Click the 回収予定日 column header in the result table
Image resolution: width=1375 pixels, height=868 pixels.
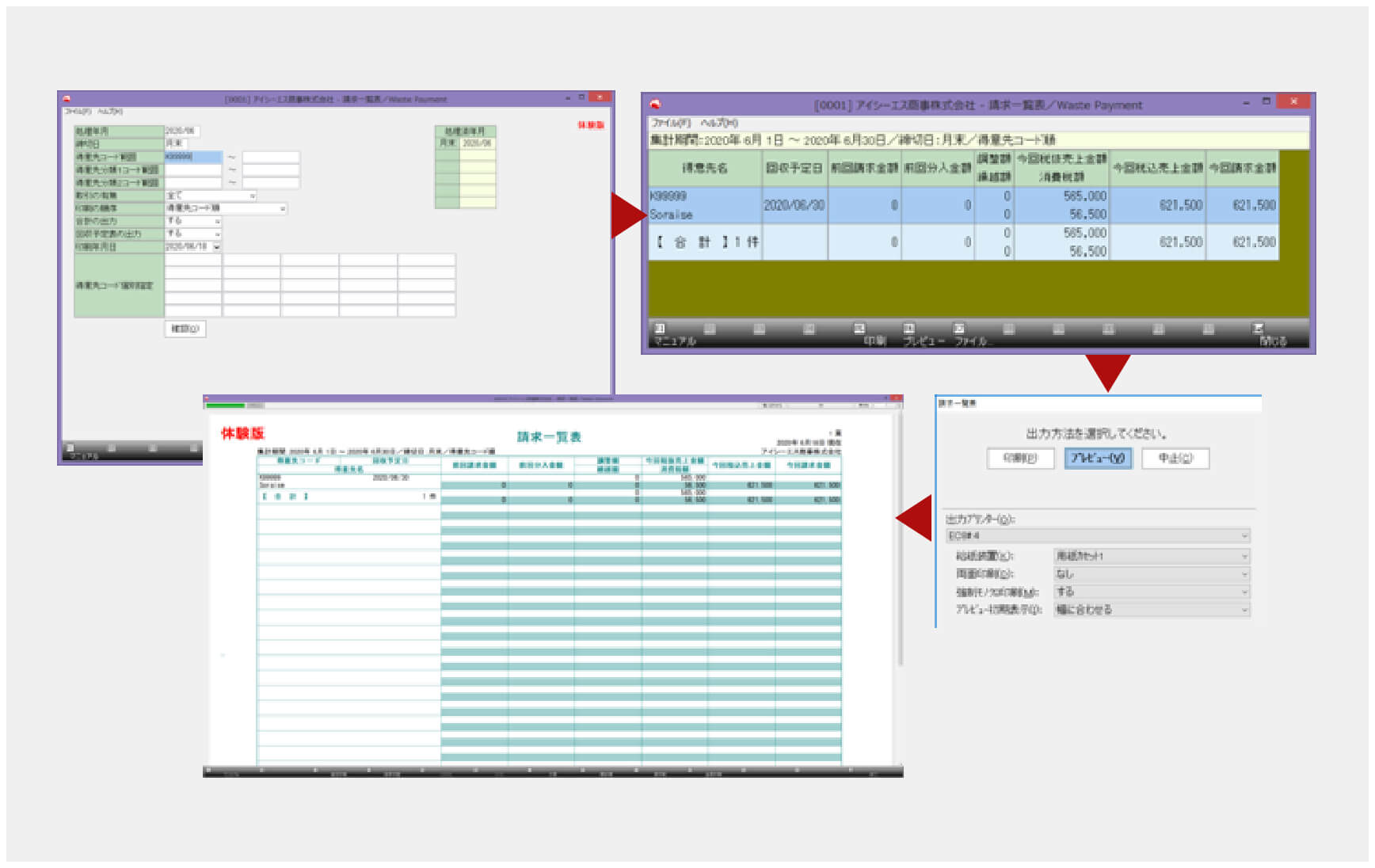click(x=794, y=168)
